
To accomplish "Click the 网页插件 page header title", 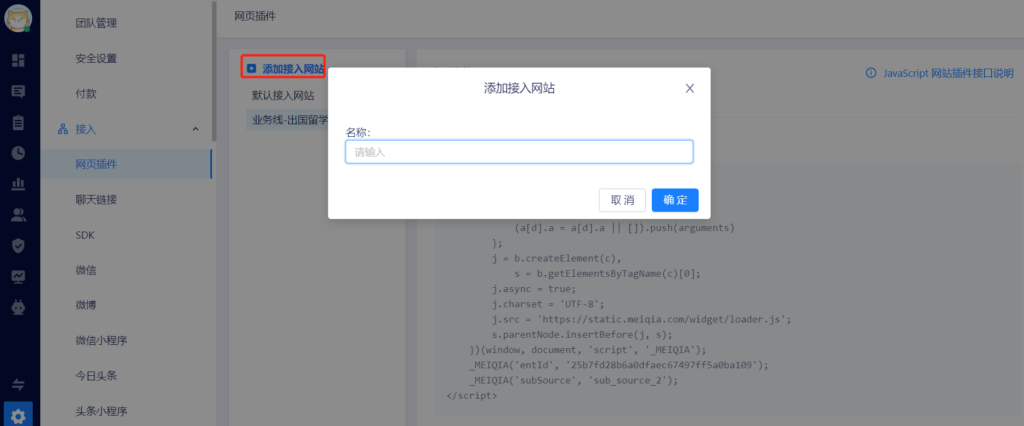I will [x=255, y=16].
